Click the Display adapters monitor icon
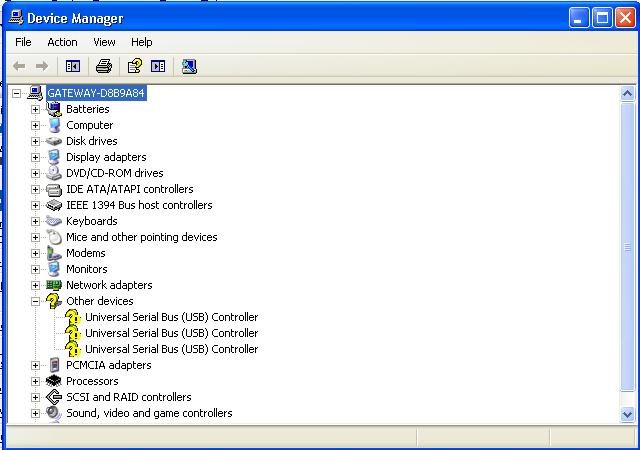Screen dimensions: 640x450 tap(54, 157)
